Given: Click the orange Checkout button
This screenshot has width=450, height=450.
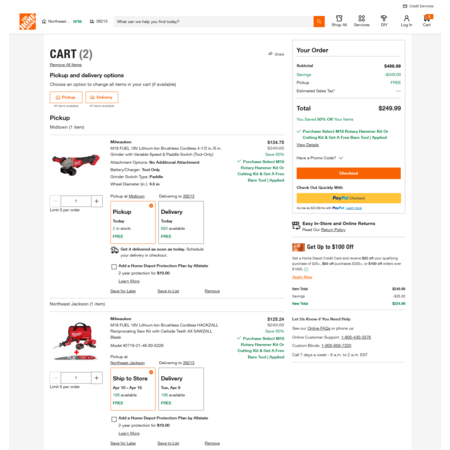Looking at the screenshot, I should 349,173.
